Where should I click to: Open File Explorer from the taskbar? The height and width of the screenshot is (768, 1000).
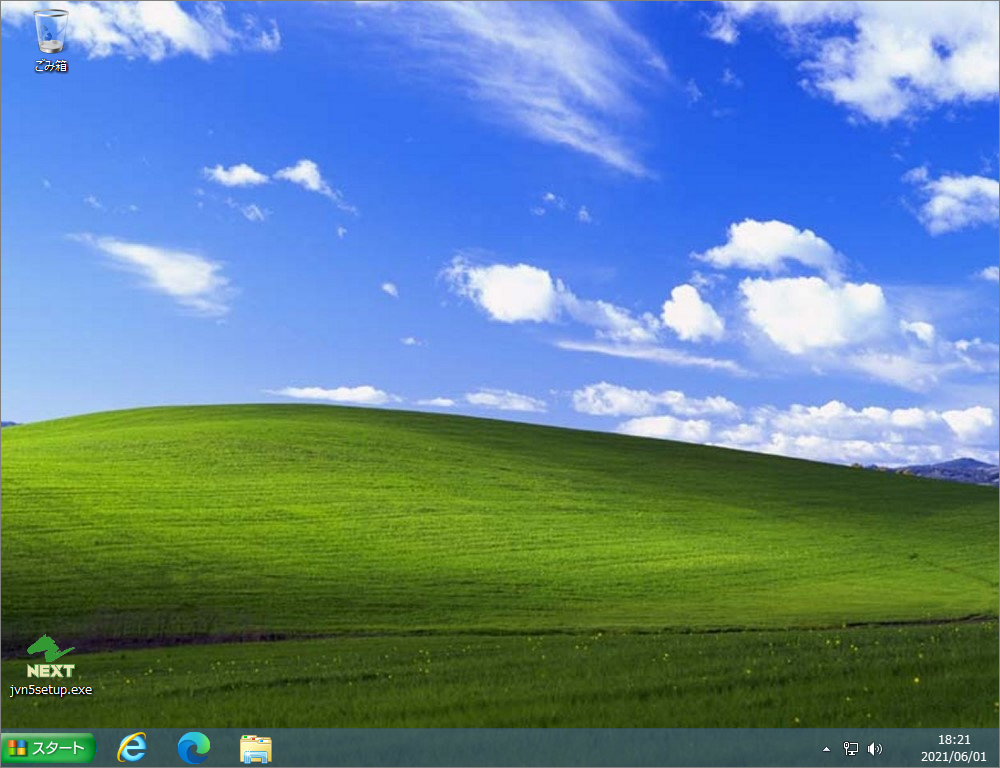(256, 748)
